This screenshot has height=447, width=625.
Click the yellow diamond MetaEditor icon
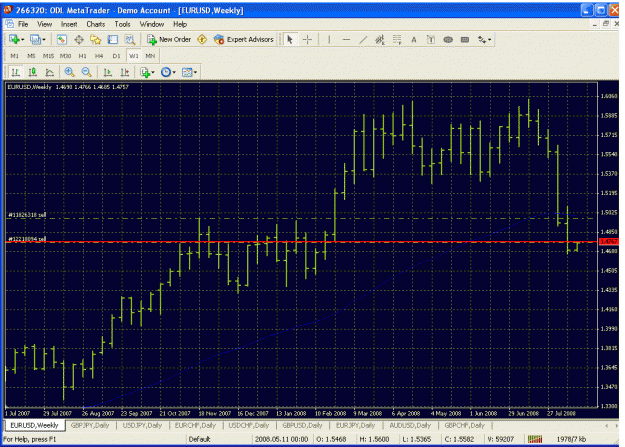coord(202,39)
